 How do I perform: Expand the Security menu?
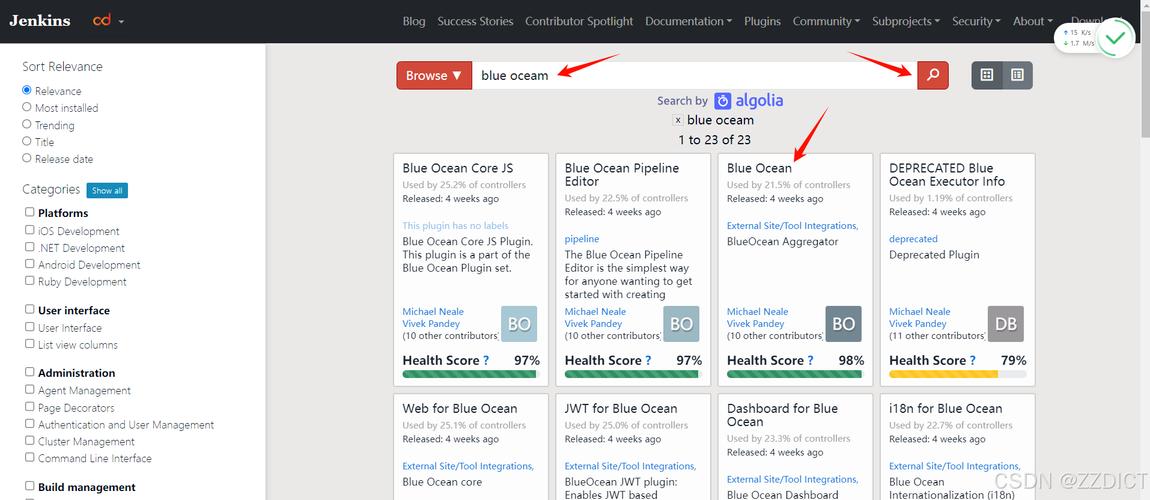(x=976, y=21)
